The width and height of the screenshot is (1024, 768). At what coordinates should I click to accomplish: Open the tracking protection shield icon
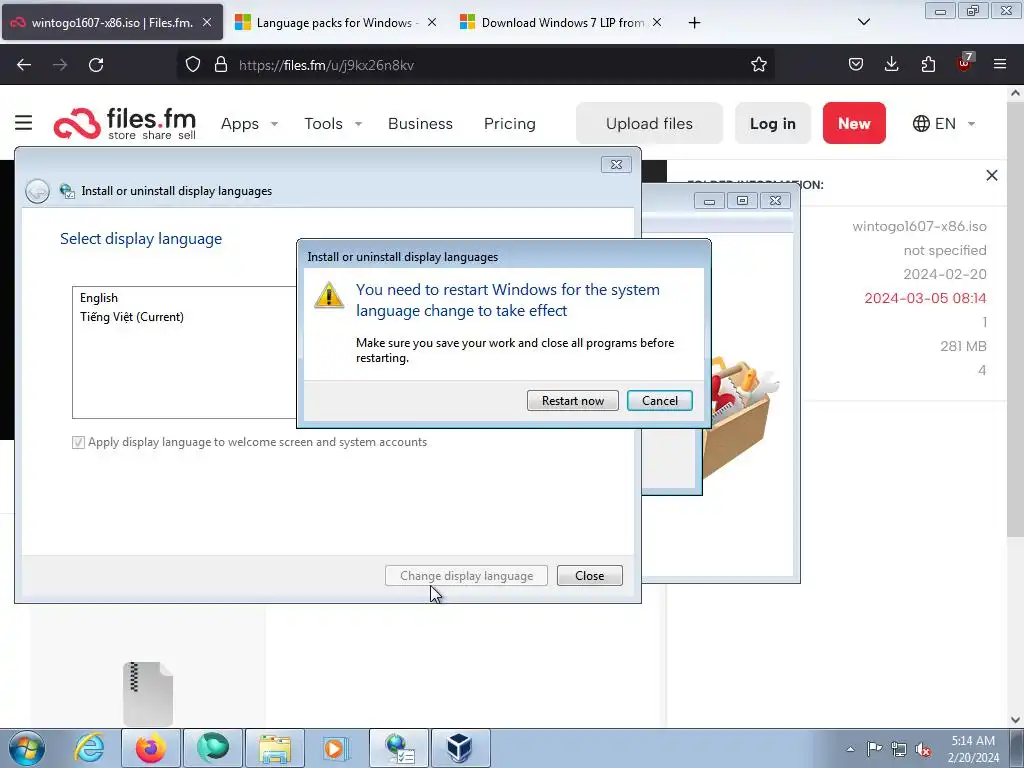193,65
